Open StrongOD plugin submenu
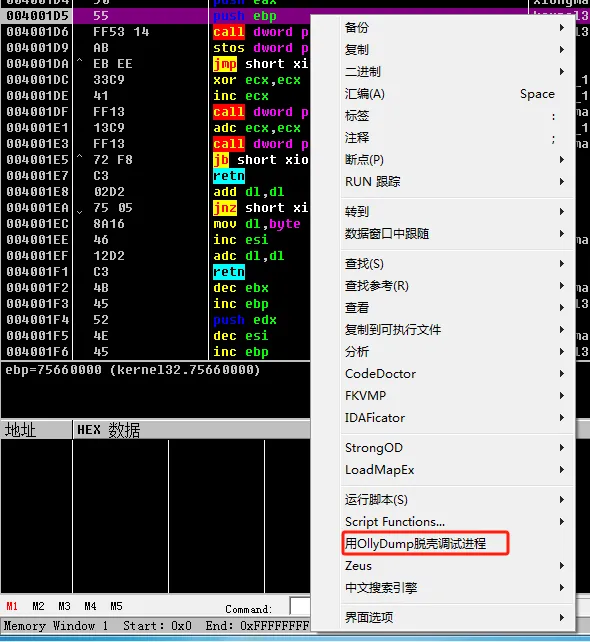Viewport: 590px width, 642px height. tap(455, 448)
